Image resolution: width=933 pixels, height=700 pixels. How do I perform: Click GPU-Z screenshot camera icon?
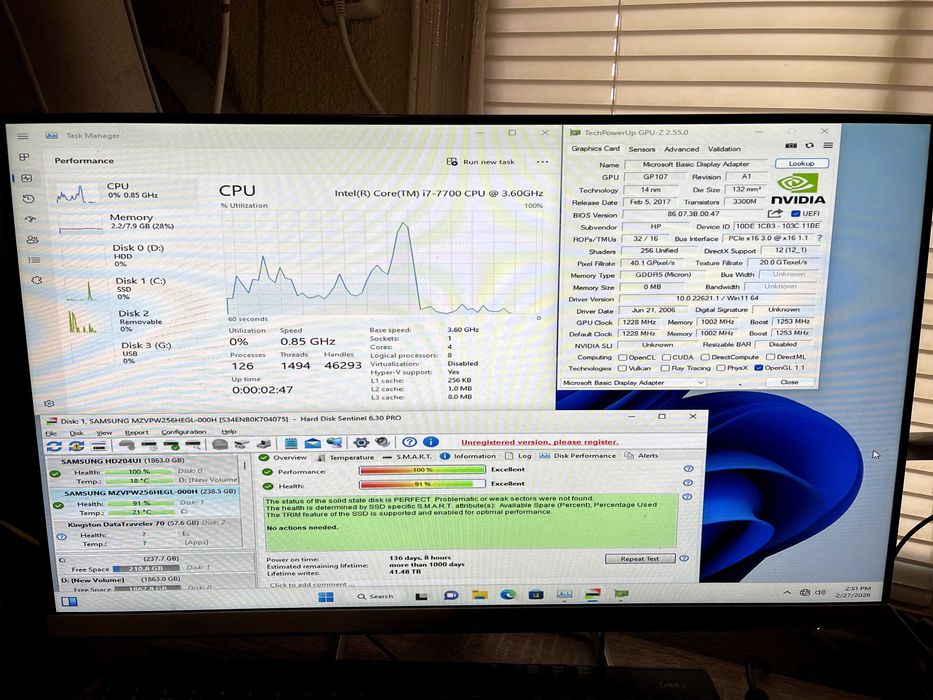791,145
